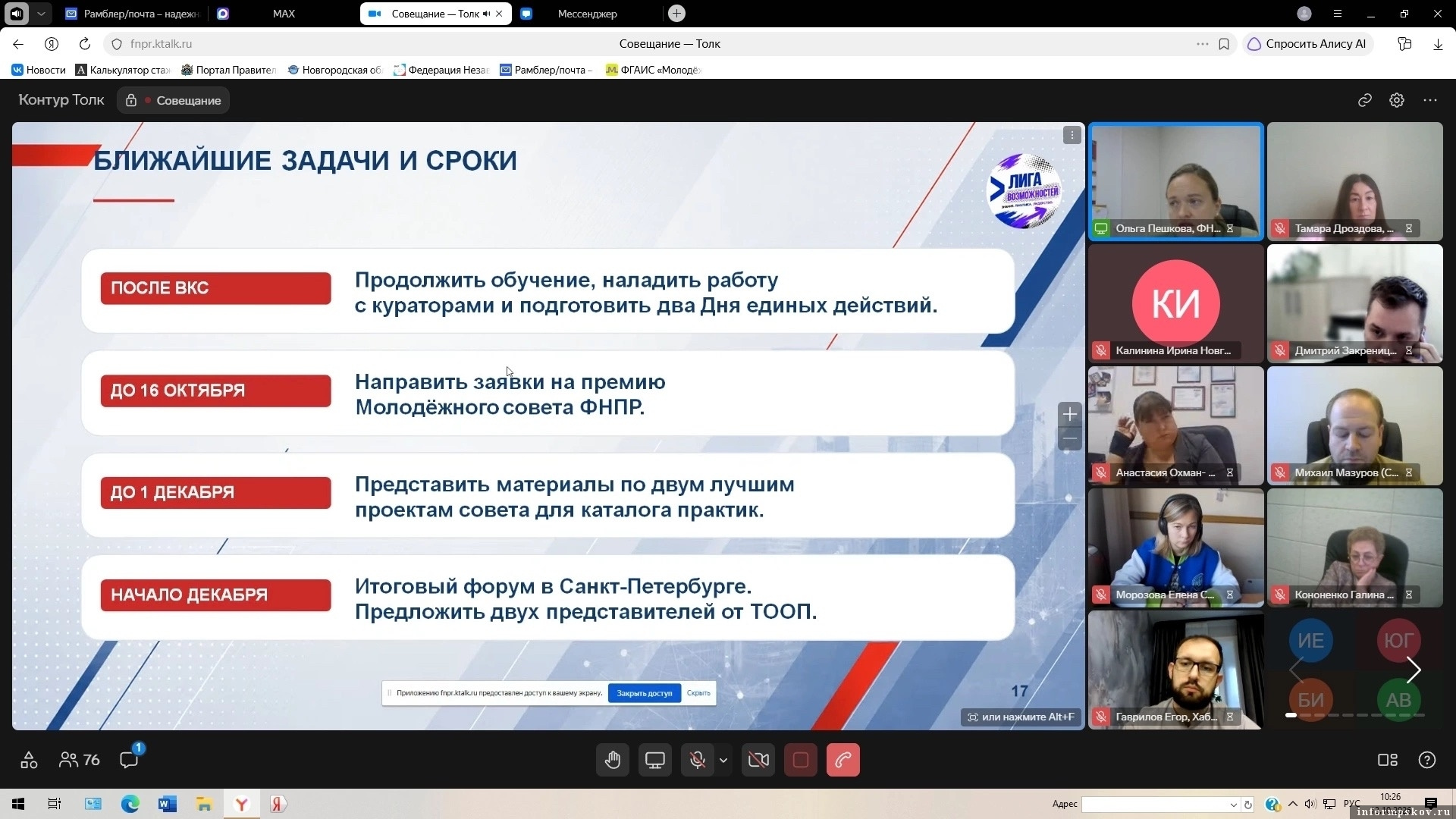Click the address bar fnpr.ktalk.ru
This screenshot has height=819, width=1456.
pos(161,44)
